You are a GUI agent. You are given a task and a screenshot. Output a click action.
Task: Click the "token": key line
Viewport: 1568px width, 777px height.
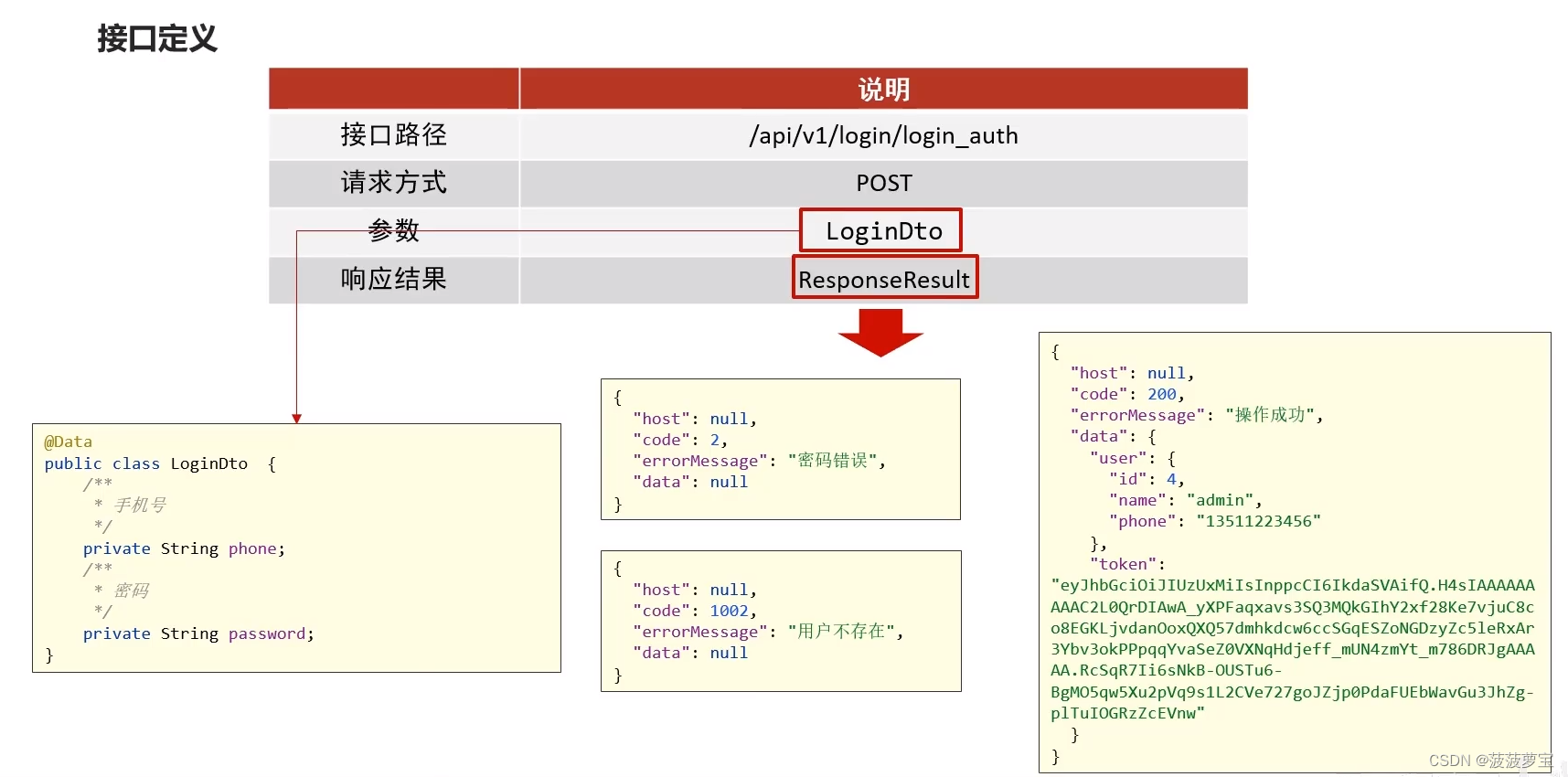pos(1127,564)
